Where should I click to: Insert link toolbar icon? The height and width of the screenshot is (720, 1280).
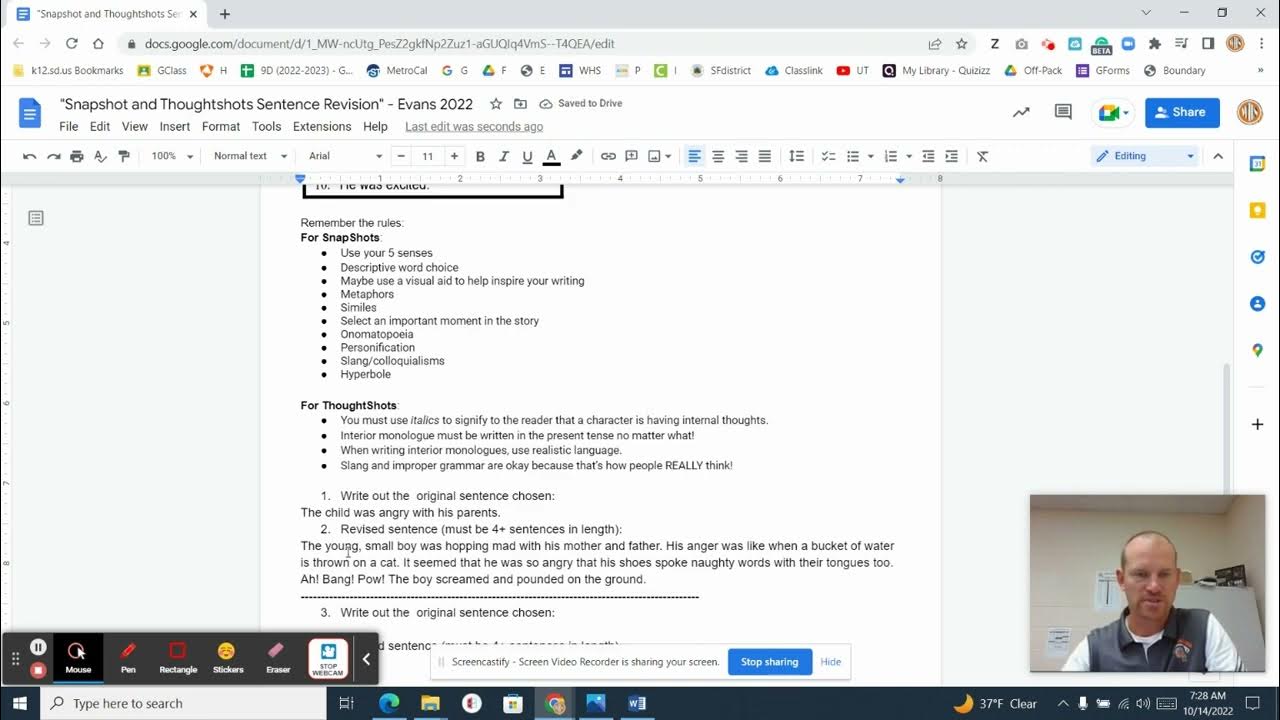608,156
